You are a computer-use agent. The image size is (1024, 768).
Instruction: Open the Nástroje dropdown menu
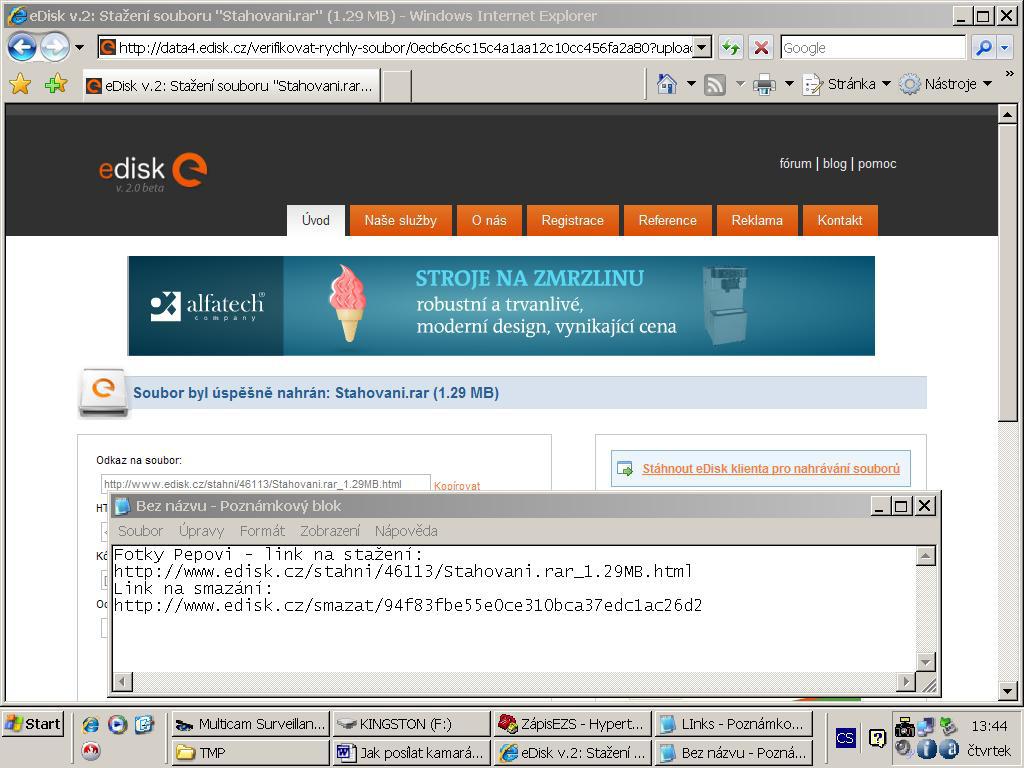tap(947, 85)
